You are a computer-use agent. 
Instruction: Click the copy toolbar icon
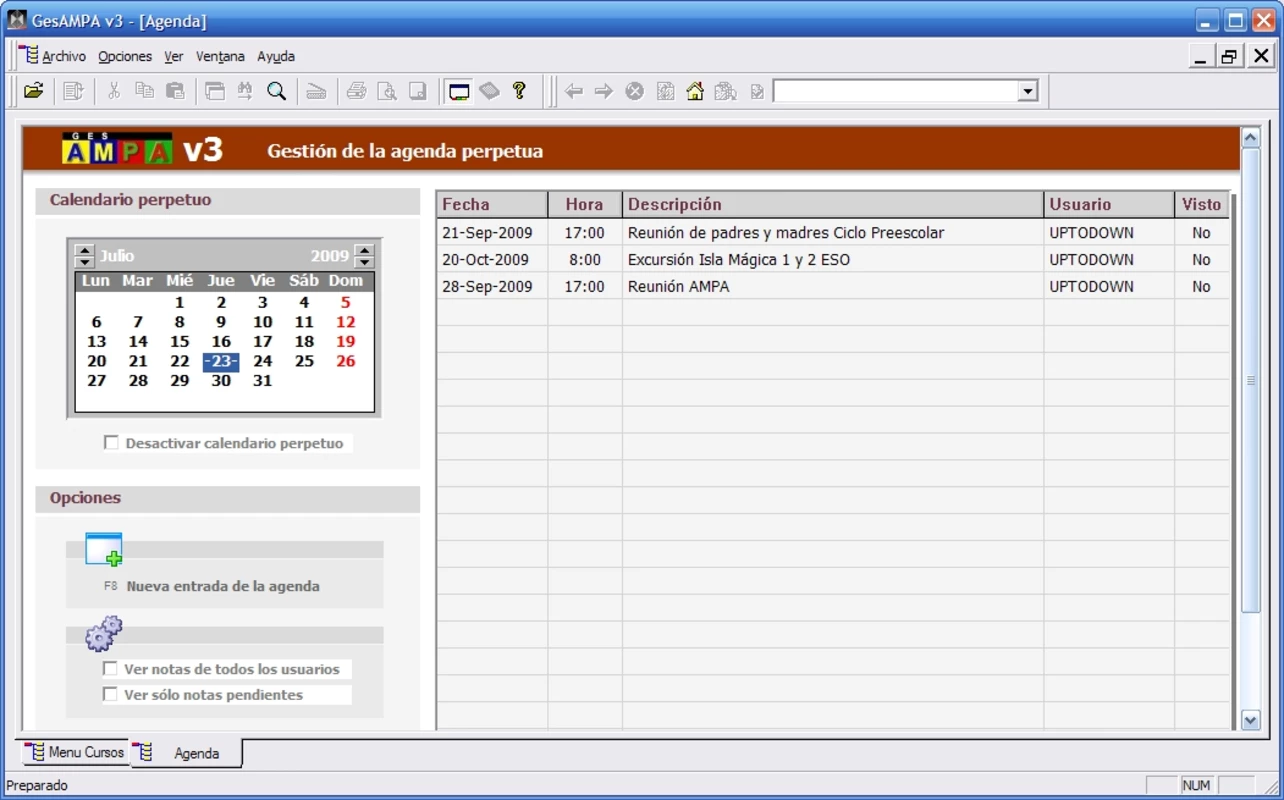(x=145, y=91)
